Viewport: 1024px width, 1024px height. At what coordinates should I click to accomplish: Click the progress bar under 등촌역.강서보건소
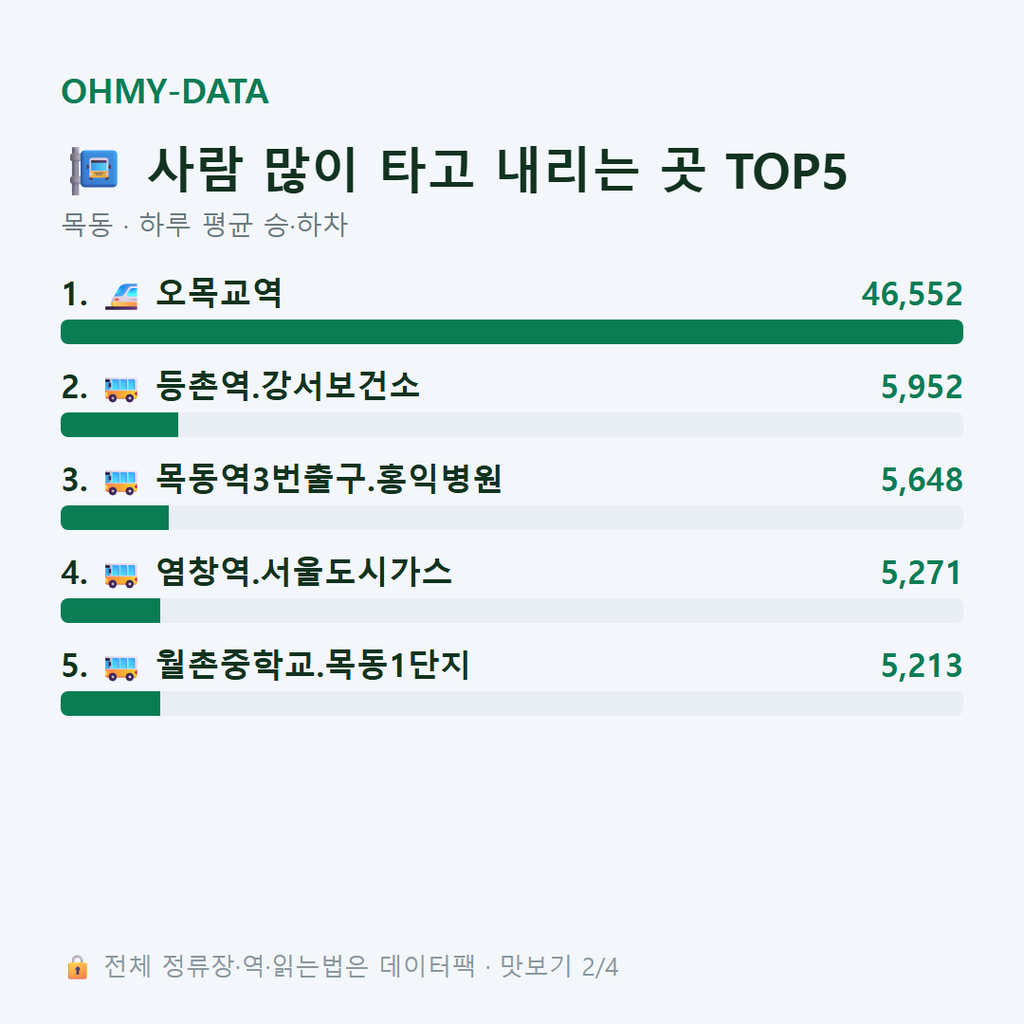click(x=512, y=424)
